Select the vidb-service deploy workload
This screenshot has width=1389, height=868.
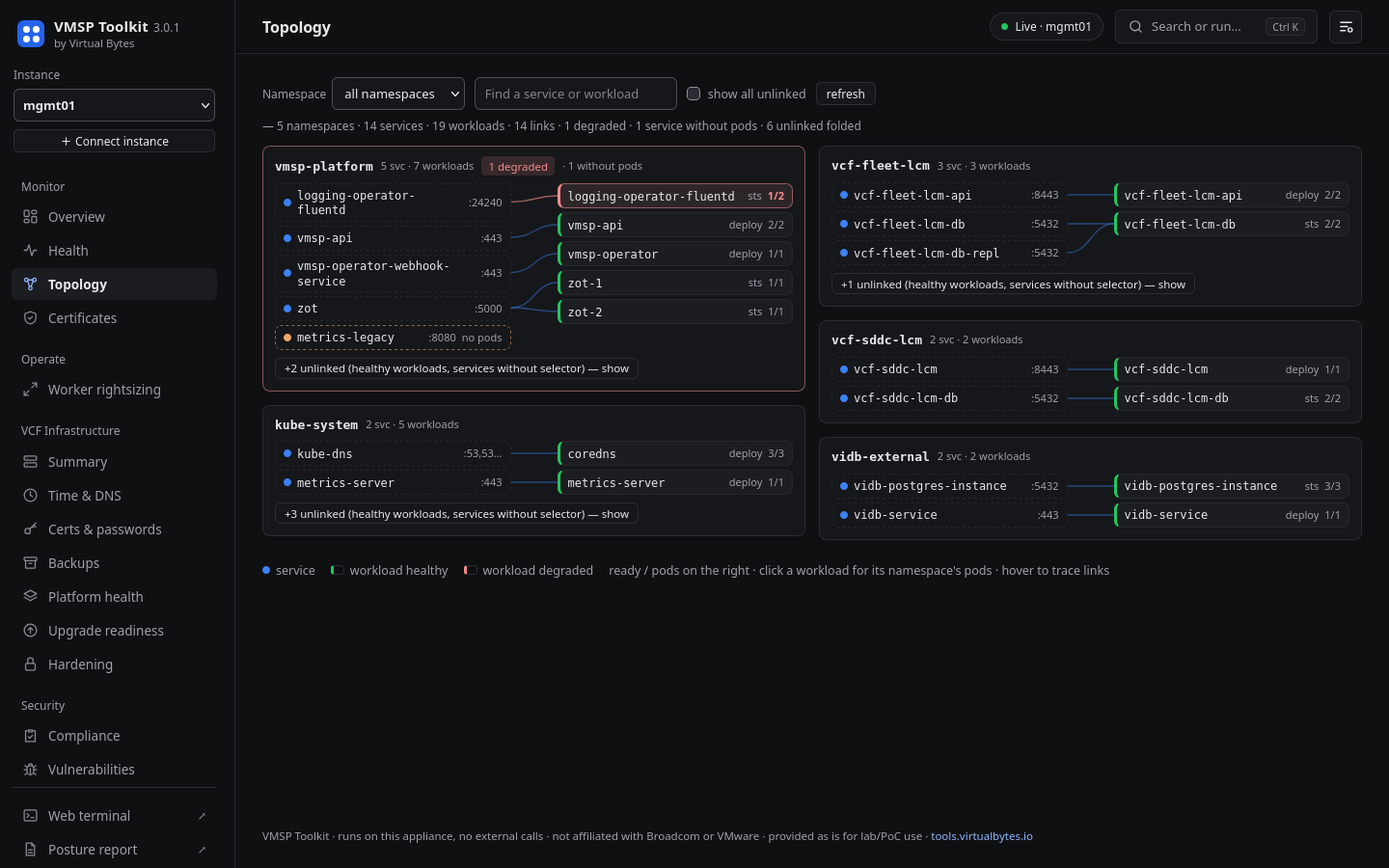point(1232,515)
